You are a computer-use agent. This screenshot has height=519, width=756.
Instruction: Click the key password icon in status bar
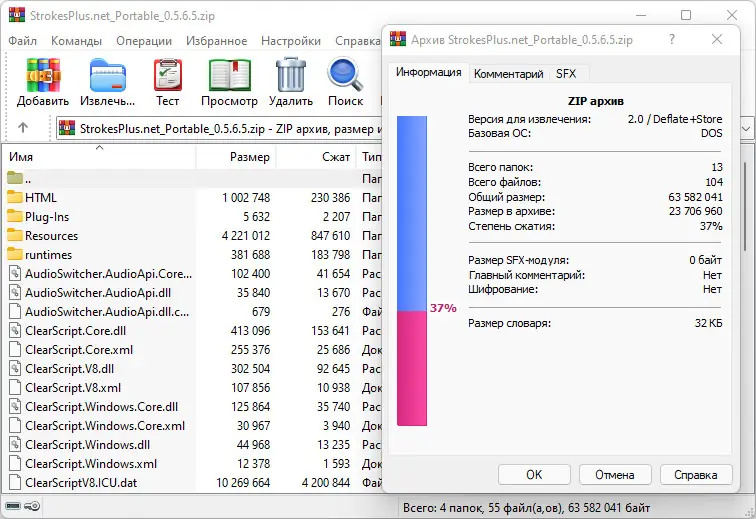32,506
